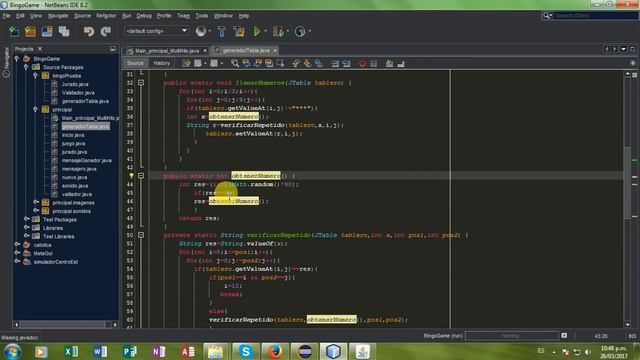The height and width of the screenshot is (360, 640).
Task: Select mensajeGanador.java in project tree
Action: pos(87,160)
